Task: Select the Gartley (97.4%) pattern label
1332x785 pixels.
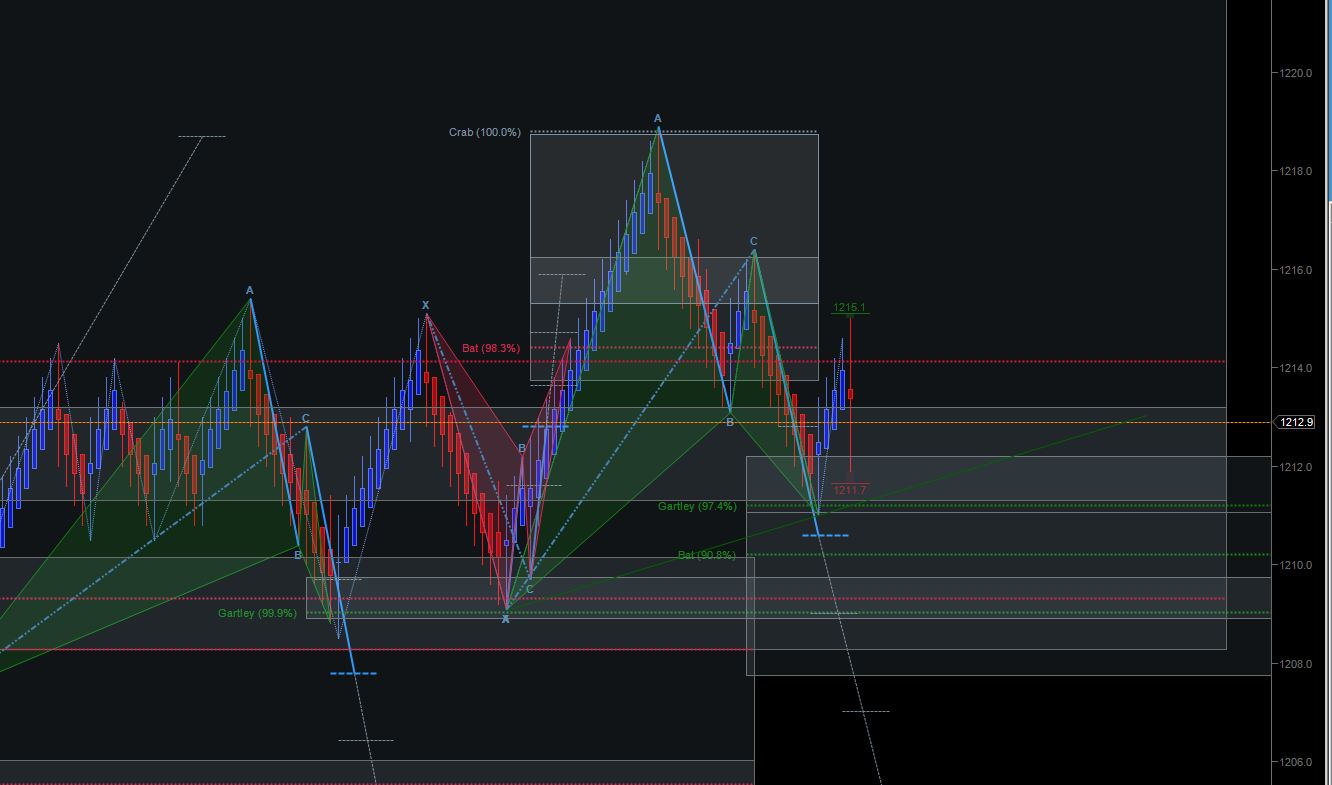Action: click(x=697, y=507)
